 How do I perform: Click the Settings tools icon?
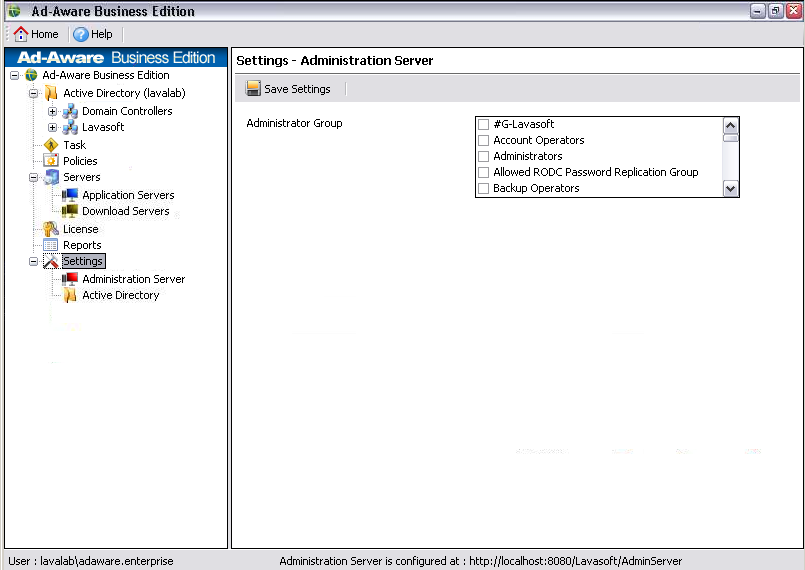51,261
